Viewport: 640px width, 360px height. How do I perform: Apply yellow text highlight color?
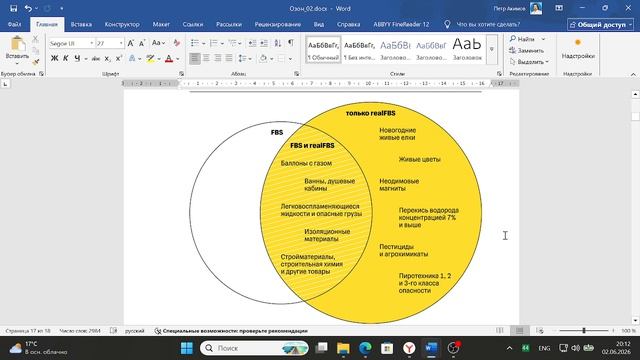[x=150, y=59]
